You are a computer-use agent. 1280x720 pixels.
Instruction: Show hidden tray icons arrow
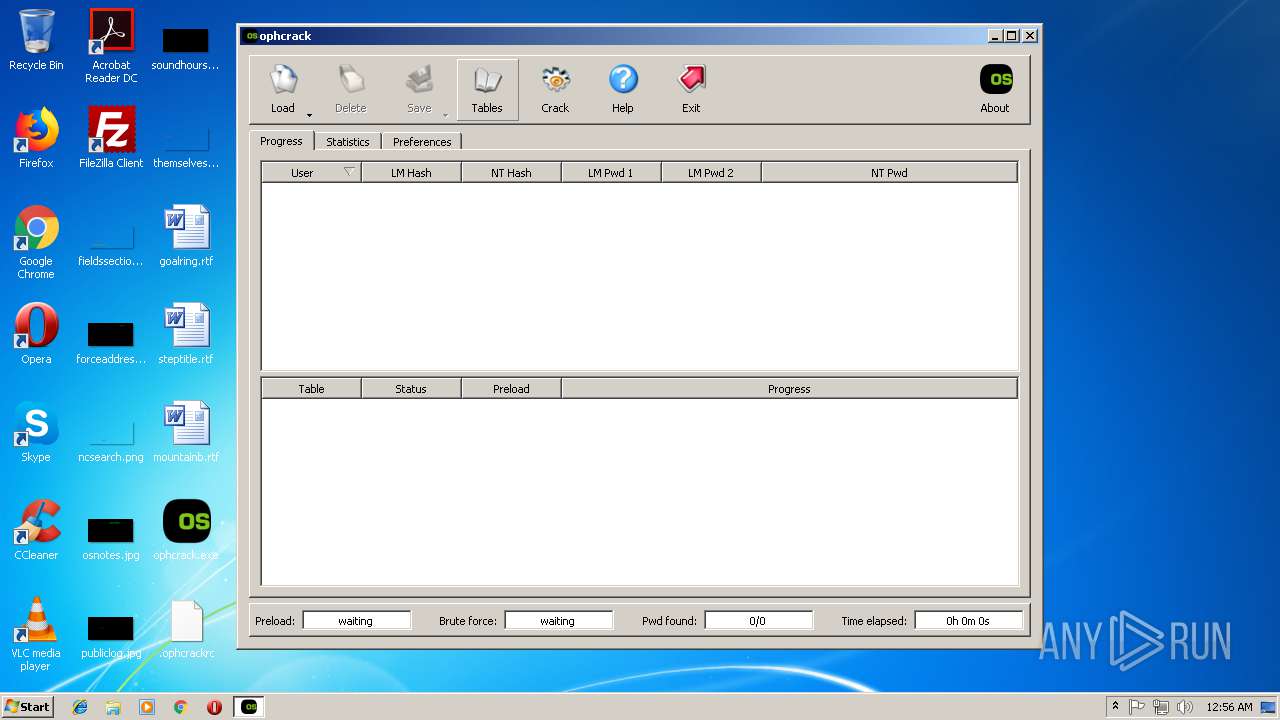click(1115, 707)
